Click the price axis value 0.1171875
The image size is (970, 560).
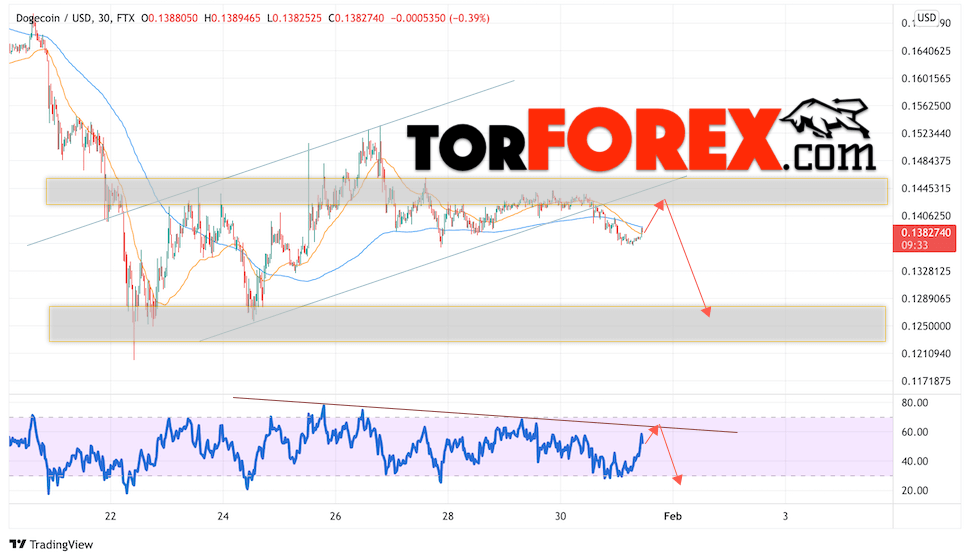pyautogui.click(x=926, y=381)
